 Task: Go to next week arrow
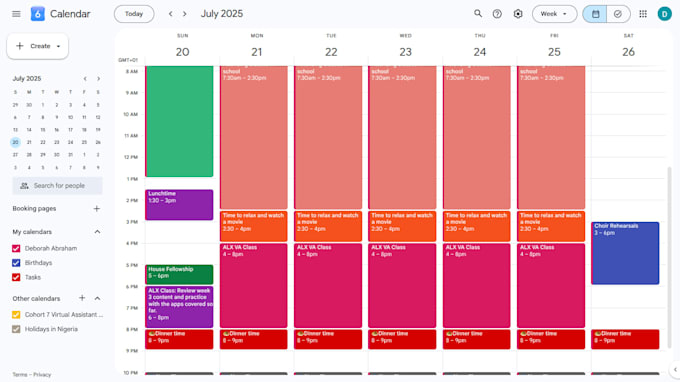click(x=185, y=14)
